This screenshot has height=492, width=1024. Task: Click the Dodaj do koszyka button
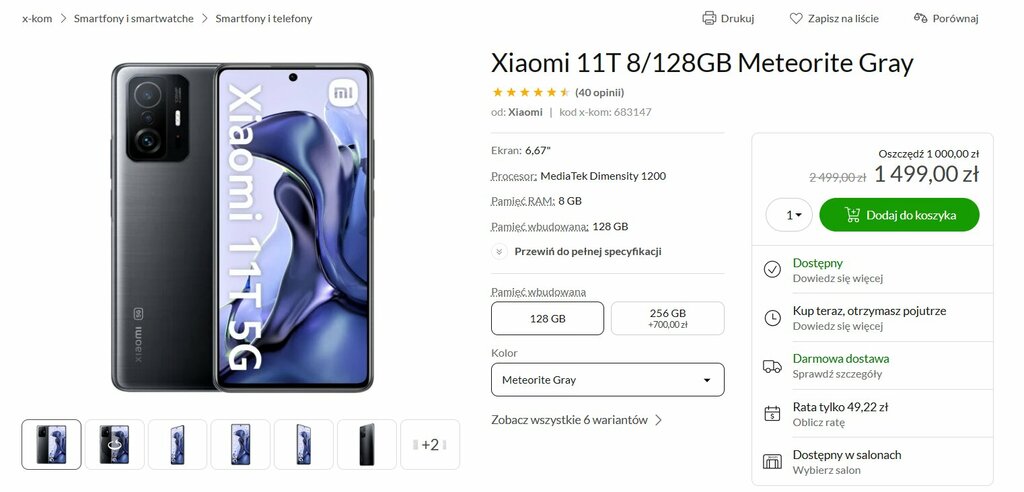click(x=899, y=215)
